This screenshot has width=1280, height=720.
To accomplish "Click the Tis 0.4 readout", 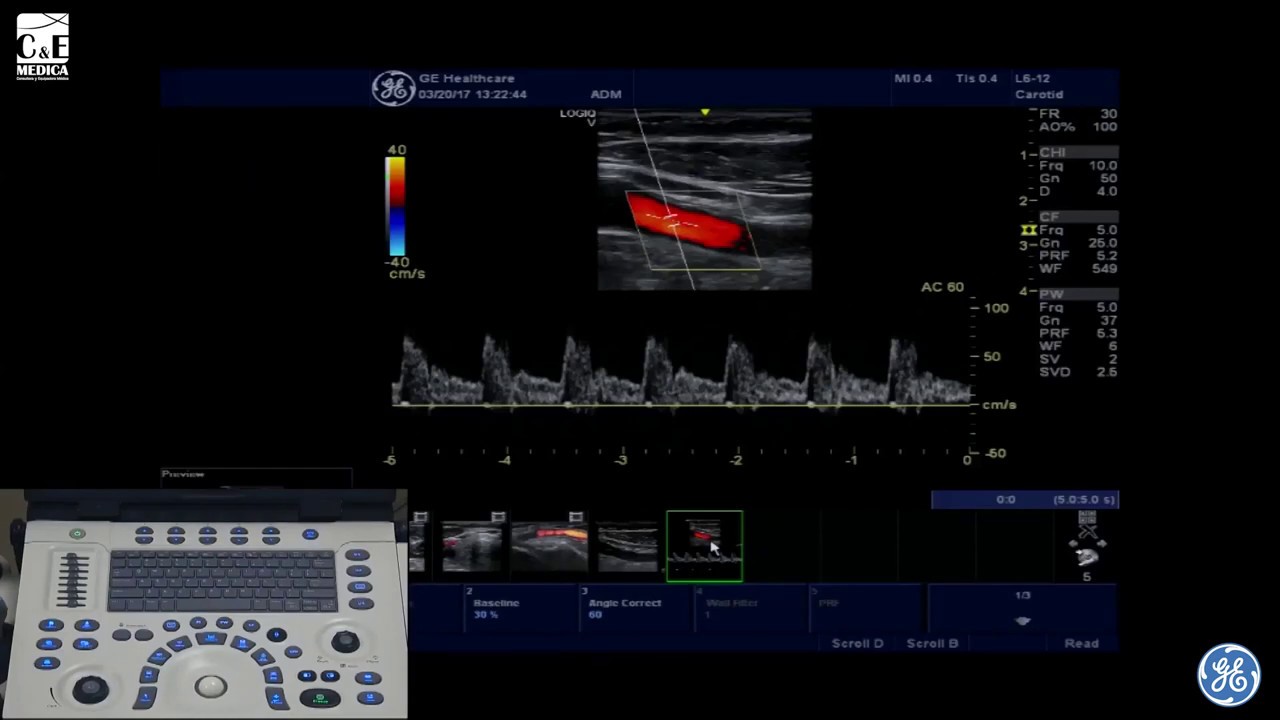I will tap(976, 78).
